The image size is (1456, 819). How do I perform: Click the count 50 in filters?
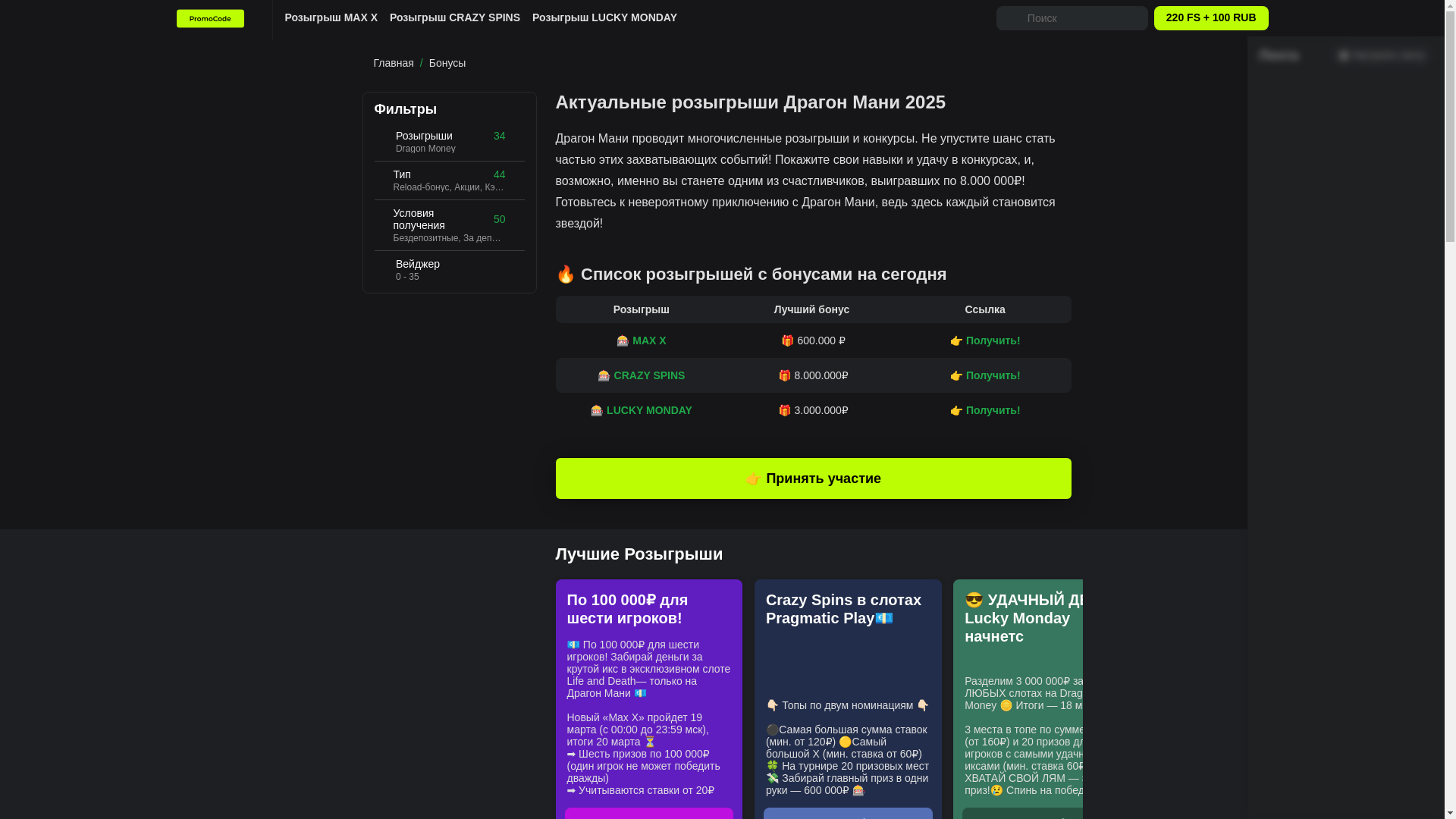coord(499,219)
